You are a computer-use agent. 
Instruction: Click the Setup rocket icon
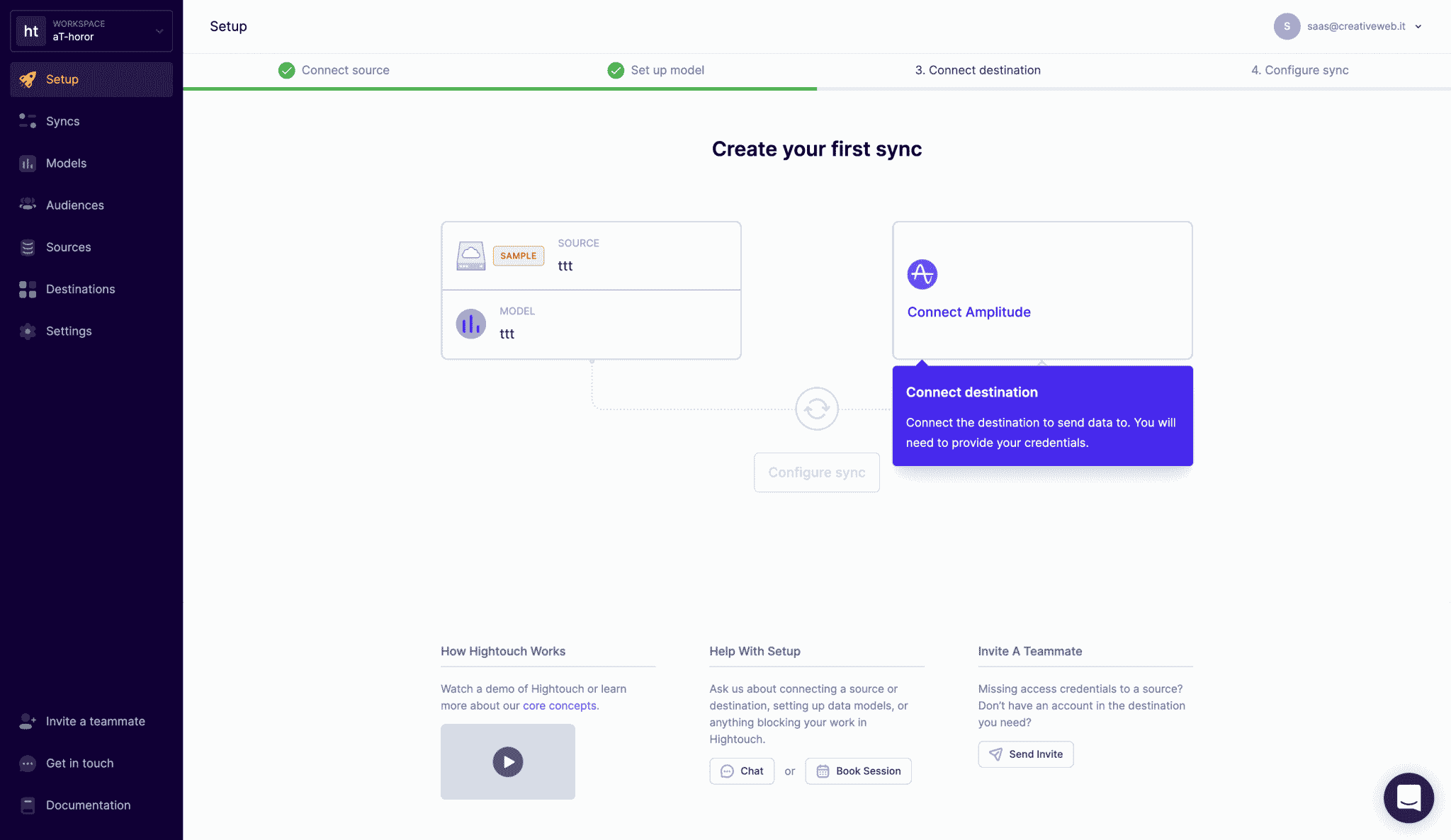(x=28, y=78)
